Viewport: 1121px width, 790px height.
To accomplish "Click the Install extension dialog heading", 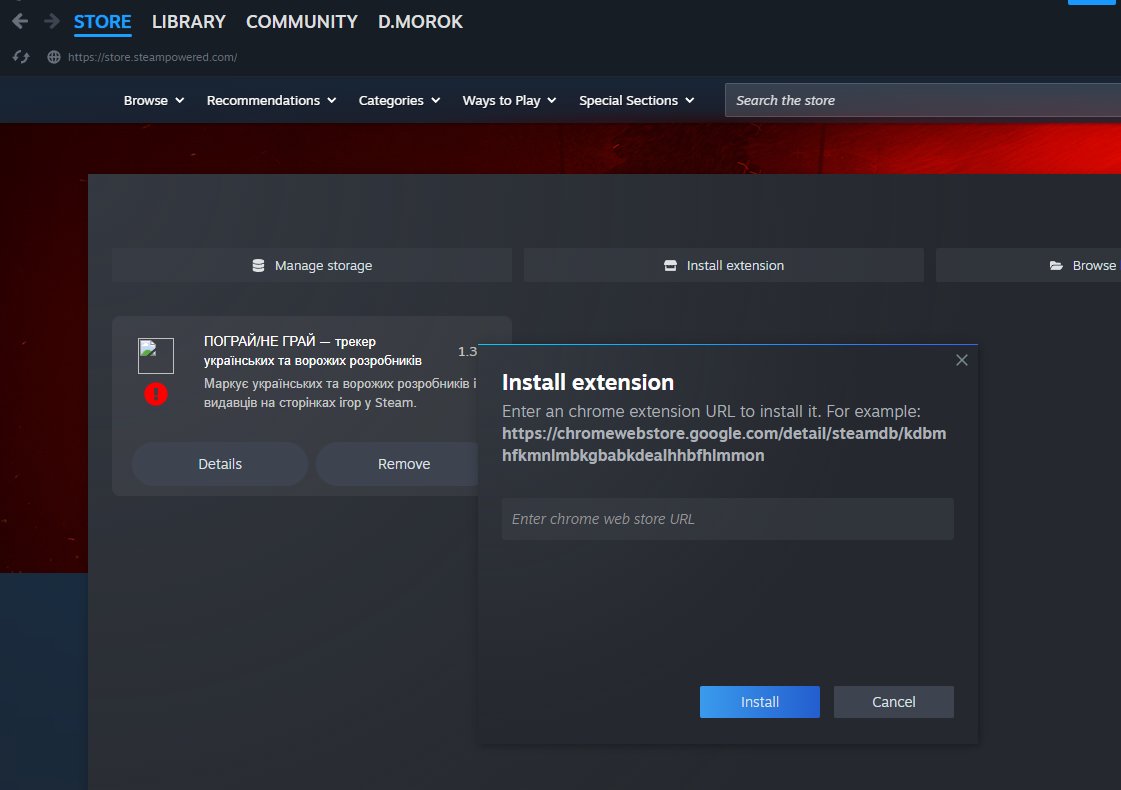I will click(588, 382).
